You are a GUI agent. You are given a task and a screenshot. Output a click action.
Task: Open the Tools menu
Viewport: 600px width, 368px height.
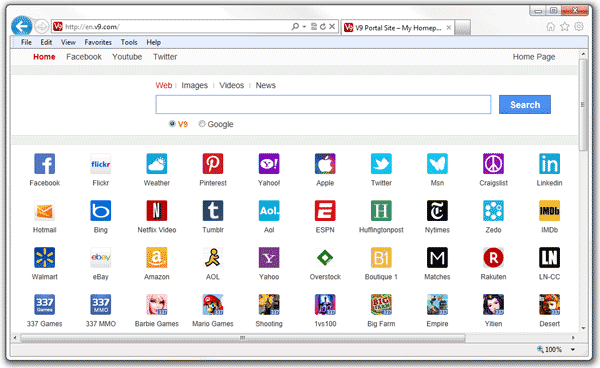pyautogui.click(x=129, y=42)
